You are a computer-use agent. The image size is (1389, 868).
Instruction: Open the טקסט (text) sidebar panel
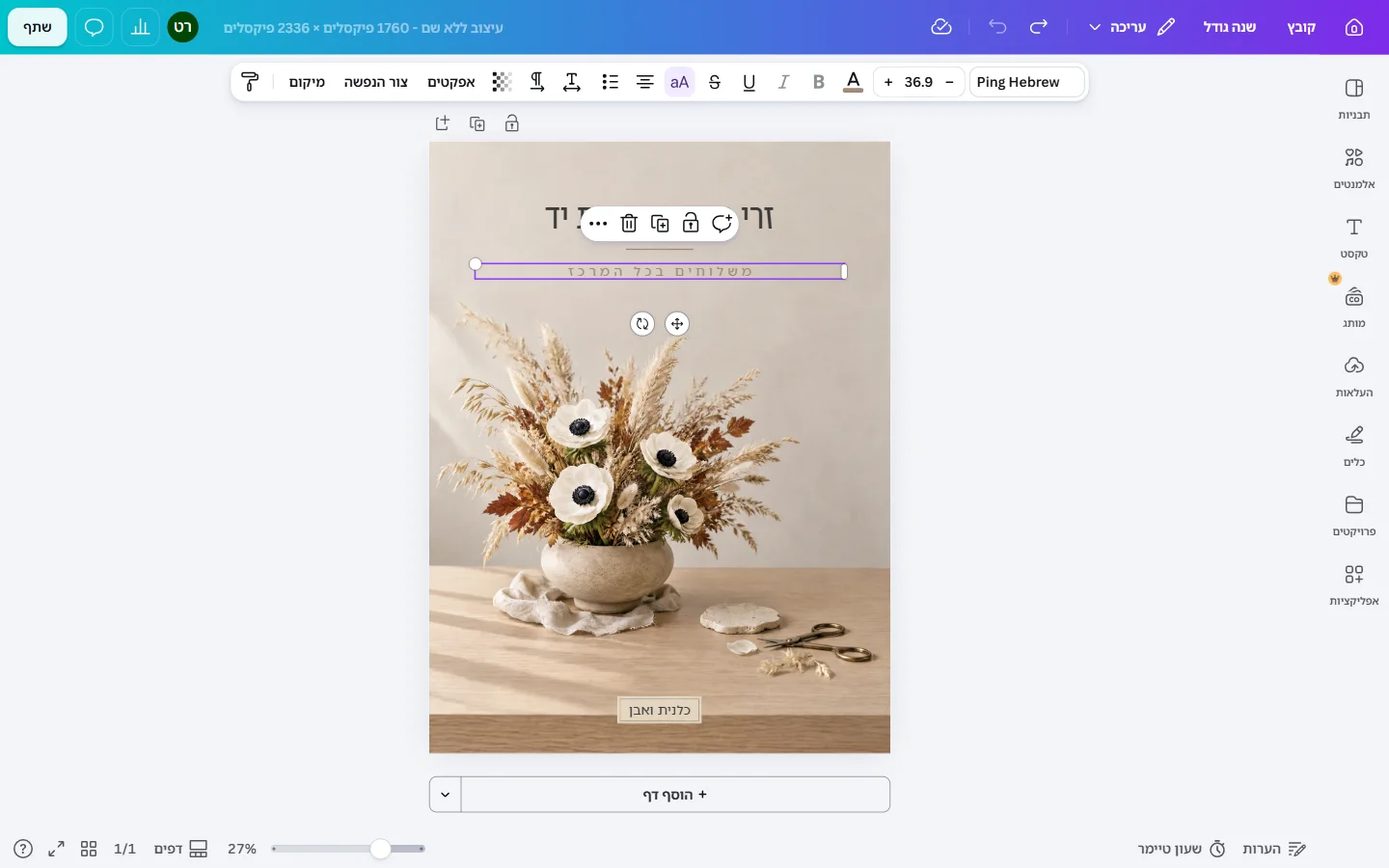(1353, 238)
